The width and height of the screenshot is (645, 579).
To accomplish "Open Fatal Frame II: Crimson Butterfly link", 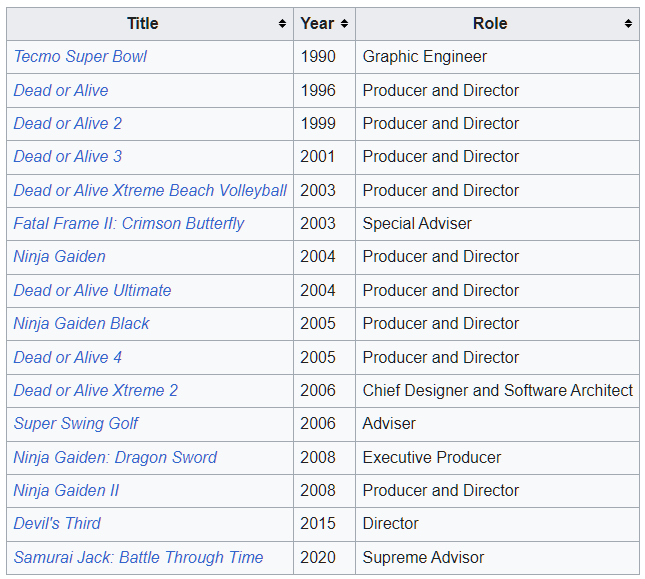I will tap(129, 224).
